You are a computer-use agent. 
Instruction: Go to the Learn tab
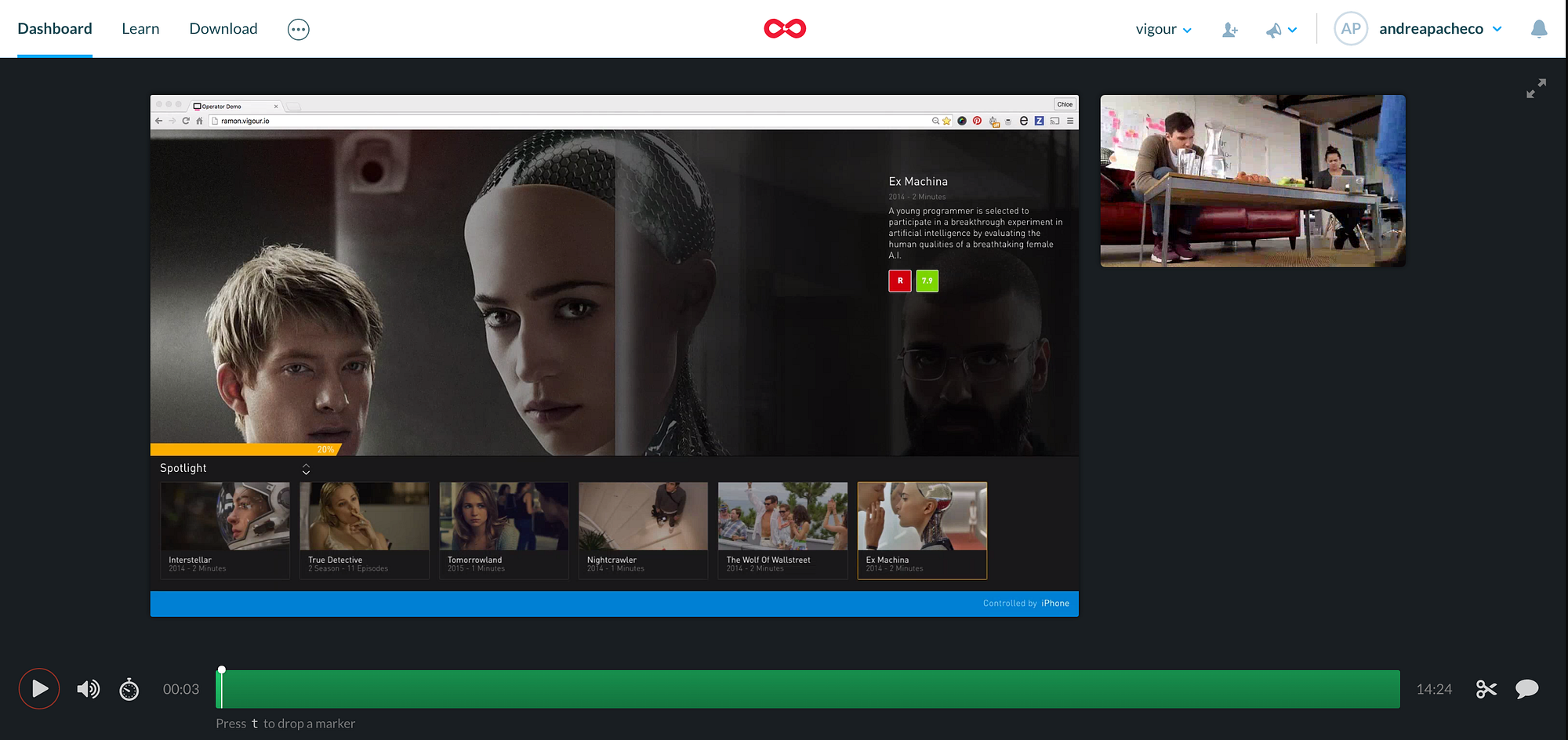pyautogui.click(x=140, y=29)
